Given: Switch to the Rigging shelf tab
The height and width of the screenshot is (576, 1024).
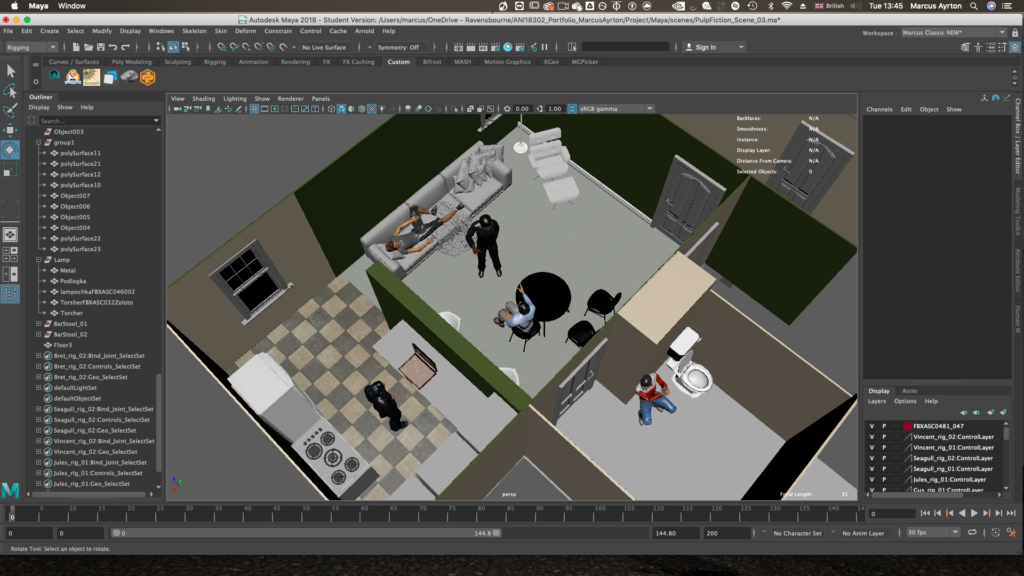Looking at the screenshot, I should (215, 62).
